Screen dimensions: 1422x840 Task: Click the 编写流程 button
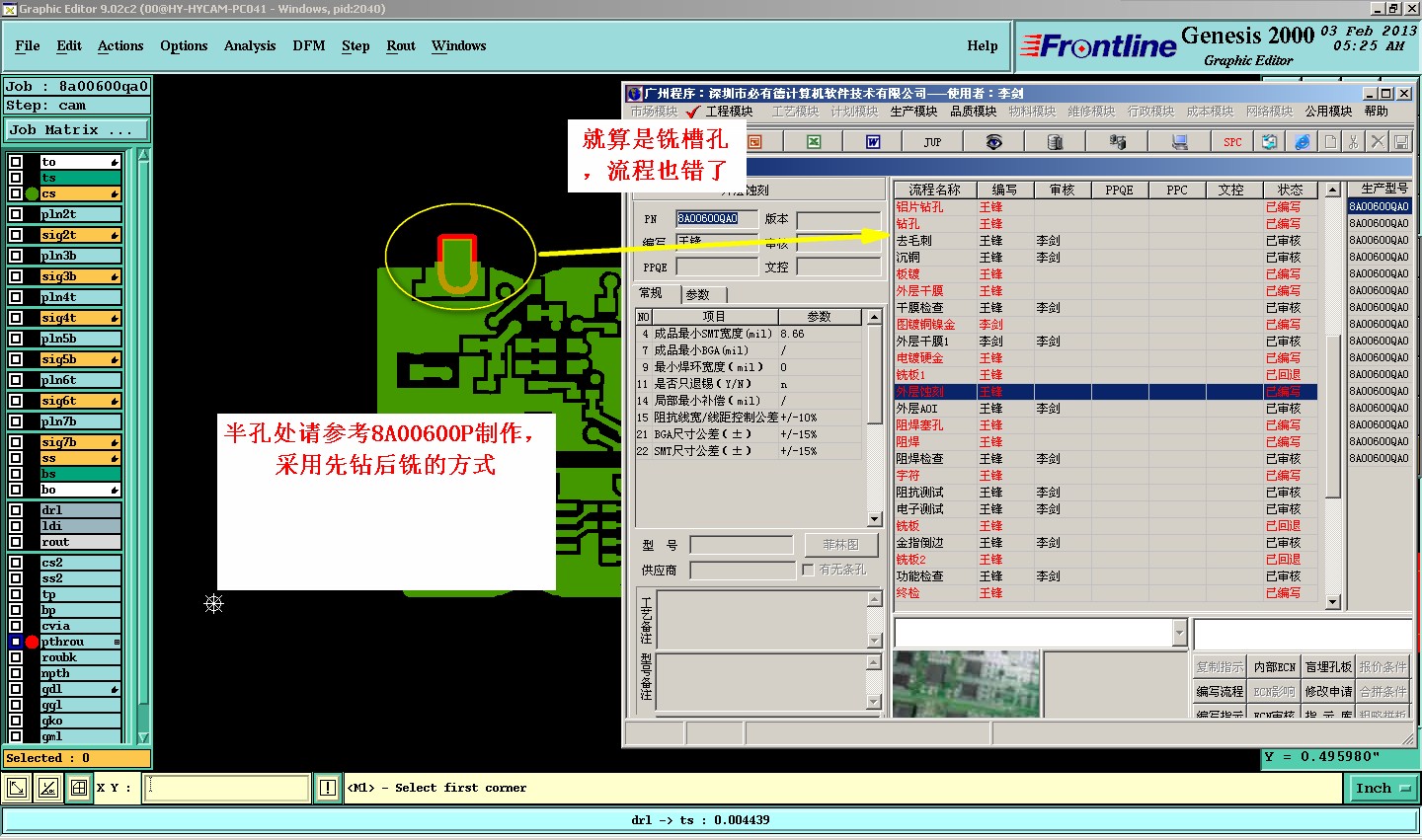(x=1220, y=691)
